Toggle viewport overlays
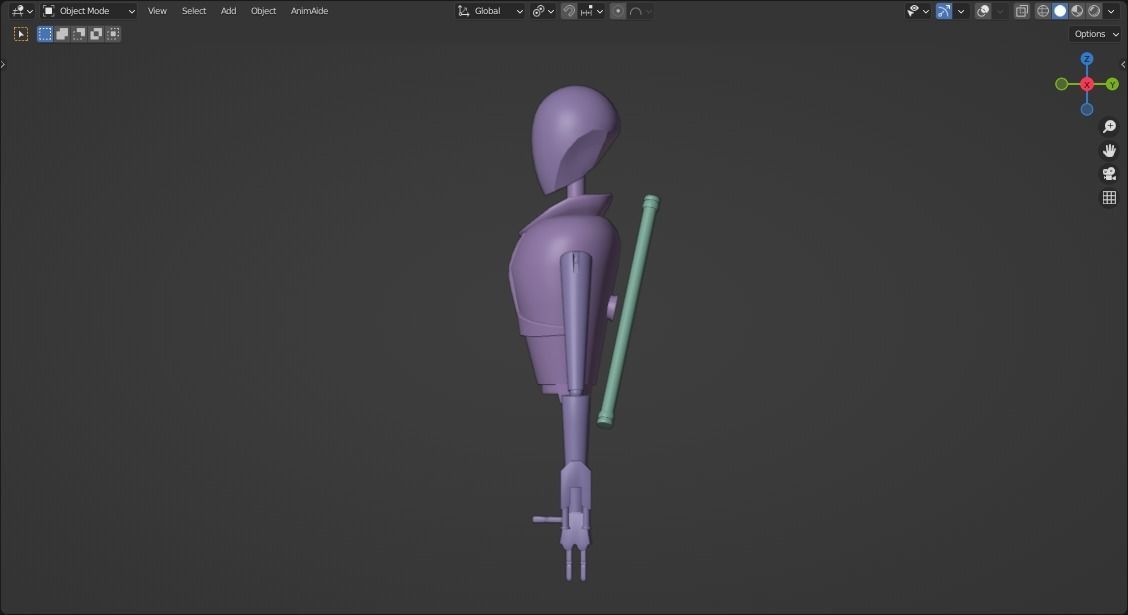Viewport: 1128px width, 615px height. coord(983,11)
